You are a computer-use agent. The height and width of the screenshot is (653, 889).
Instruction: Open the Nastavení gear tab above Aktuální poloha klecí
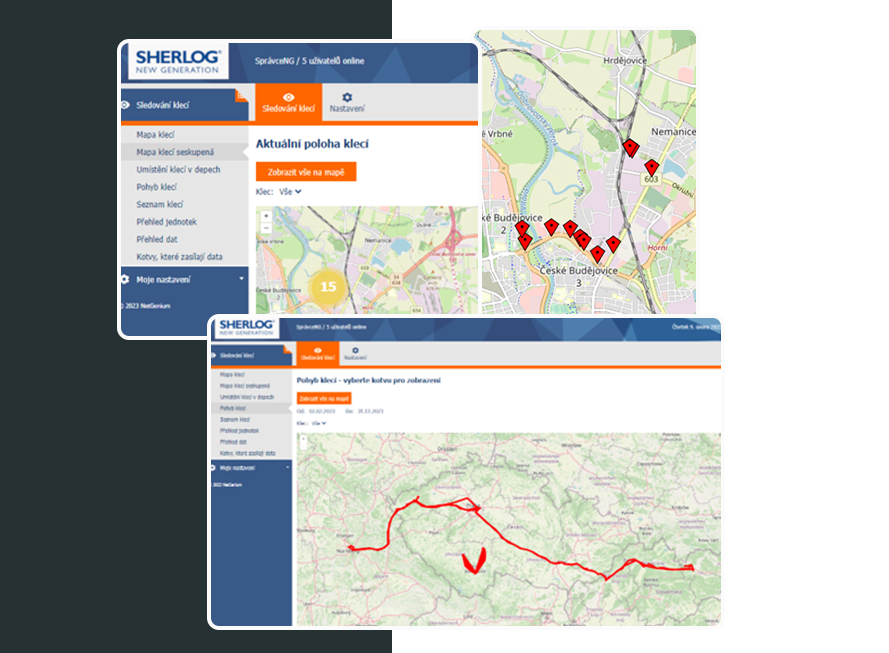(347, 98)
